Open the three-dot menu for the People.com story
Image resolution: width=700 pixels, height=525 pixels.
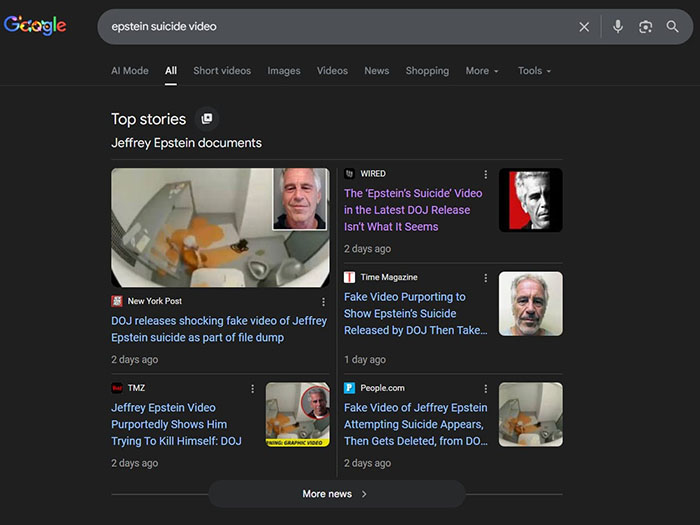point(486,389)
